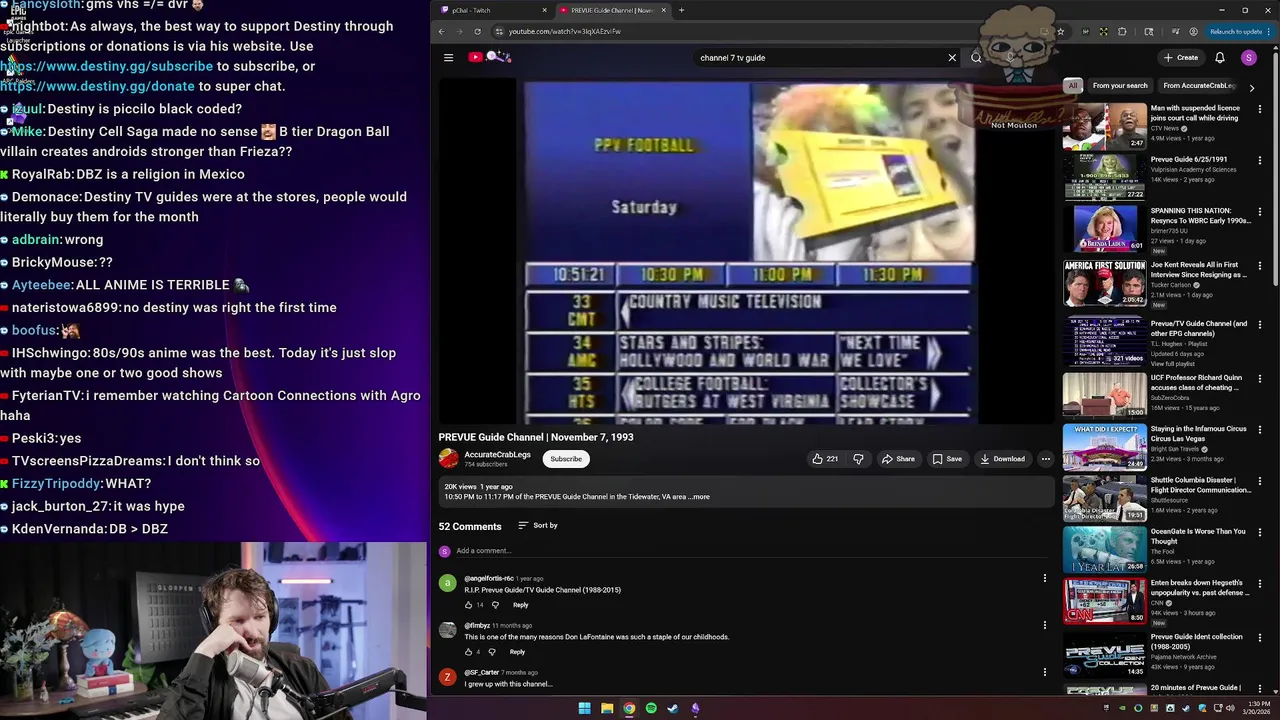Open more actions menu beside Download
Screen dimensions: 1280x720
click(x=1045, y=459)
